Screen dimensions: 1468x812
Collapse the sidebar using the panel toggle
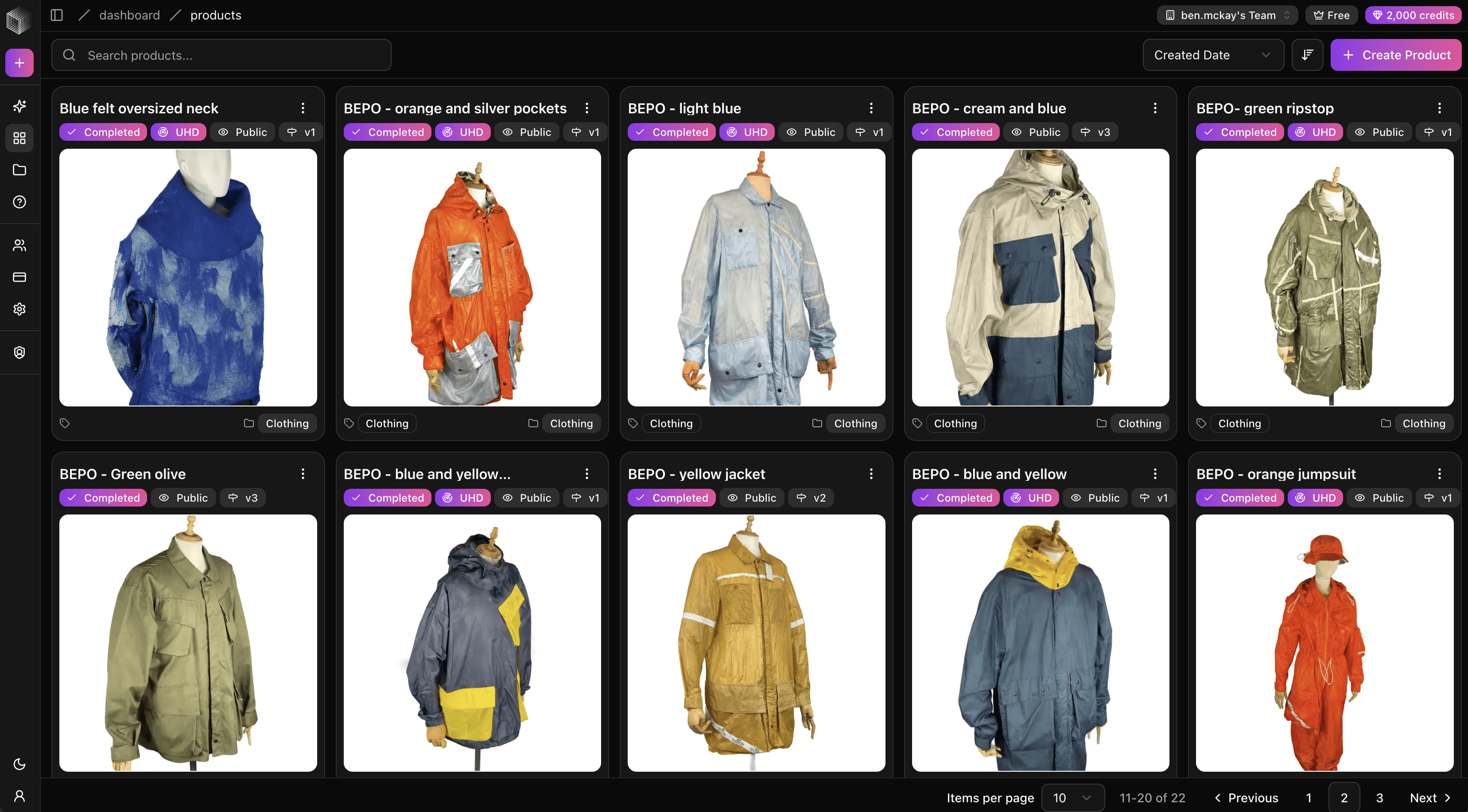[x=56, y=15]
